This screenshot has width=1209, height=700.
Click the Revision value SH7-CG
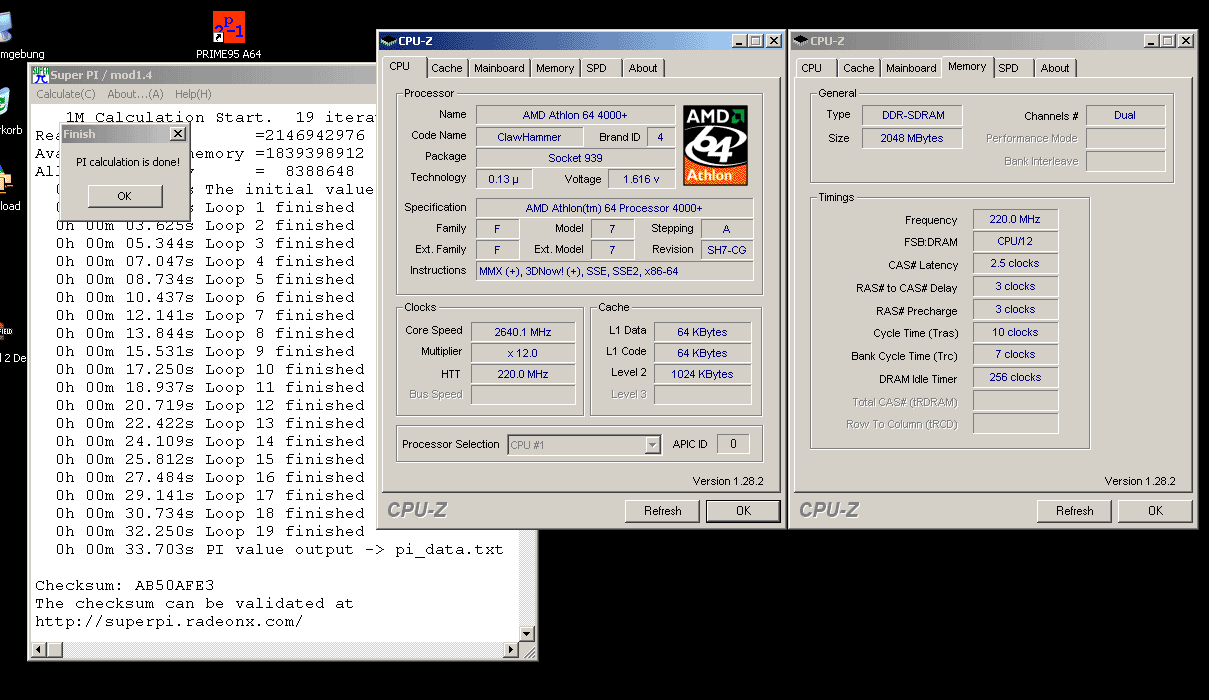tap(727, 250)
